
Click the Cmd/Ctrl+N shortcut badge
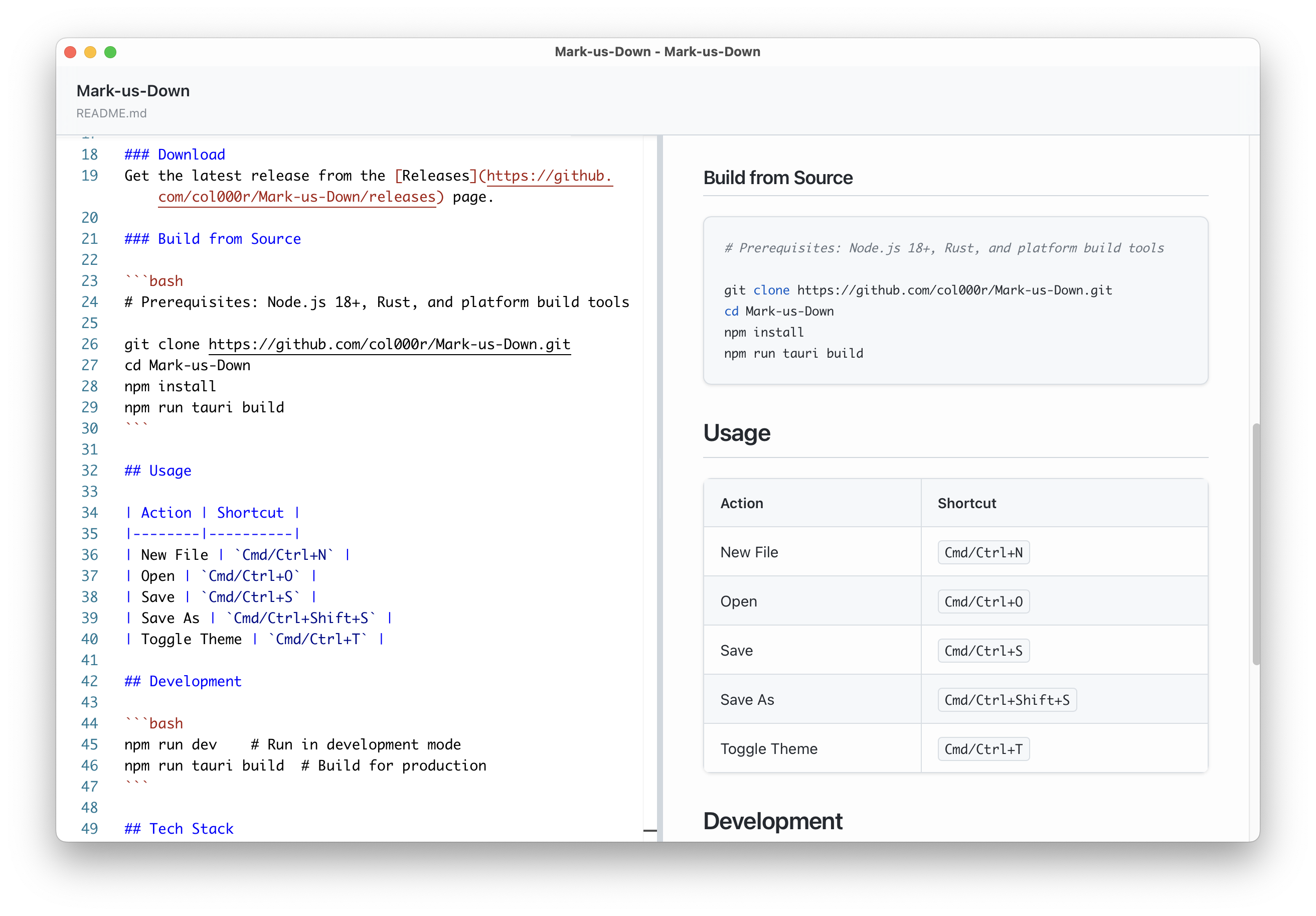coord(982,552)
